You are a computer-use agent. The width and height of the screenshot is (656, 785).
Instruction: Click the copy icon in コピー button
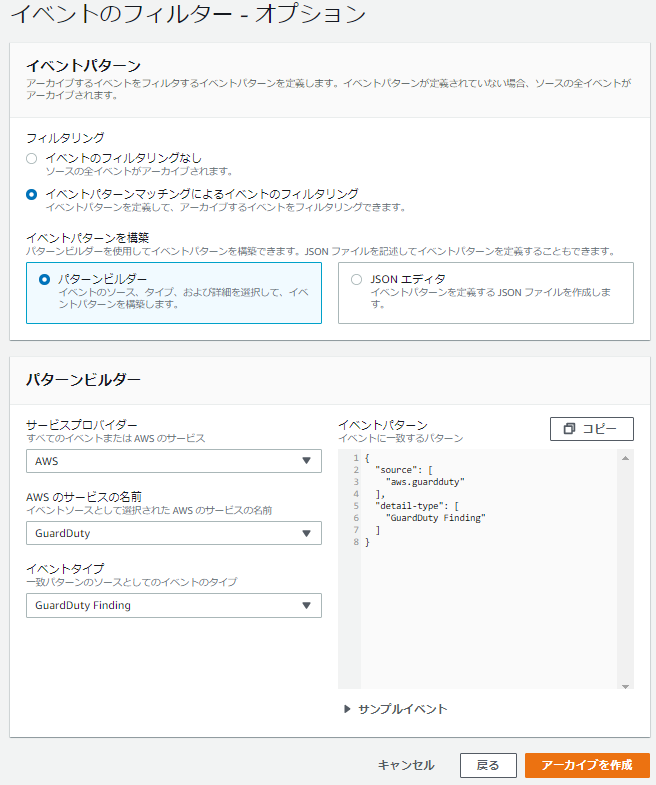tap(569, 429)
